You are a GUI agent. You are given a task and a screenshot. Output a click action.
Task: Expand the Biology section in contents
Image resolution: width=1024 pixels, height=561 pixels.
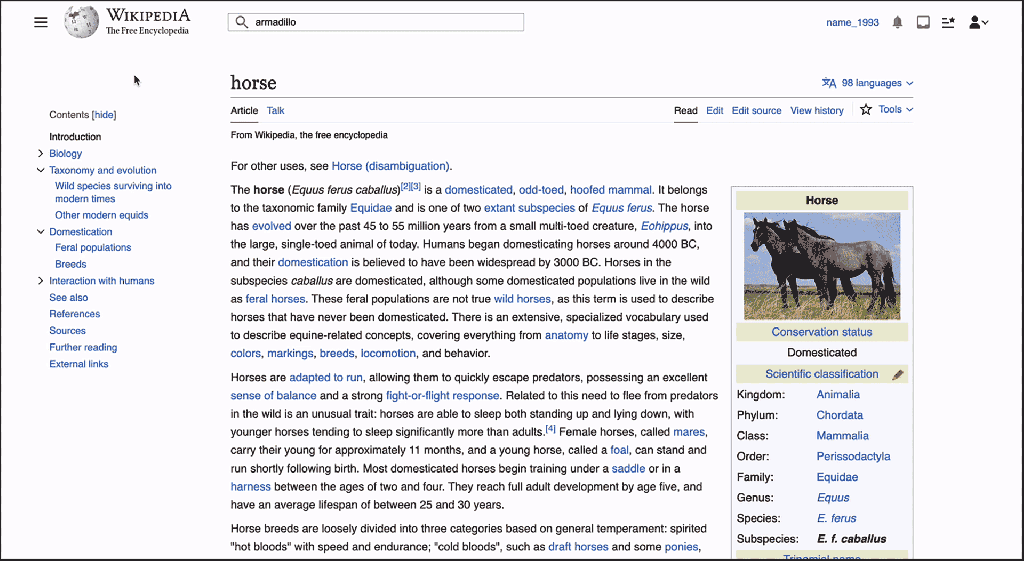pyautogui.click(x=40, y=154)
